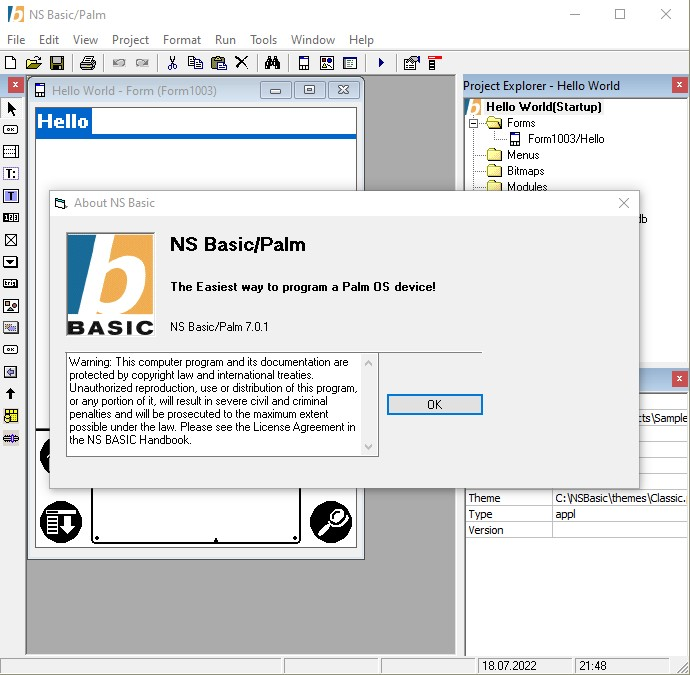The height and width of the screenshot is (675, 690).
Task: Click the Type property value appl
Action: [620, 514]
